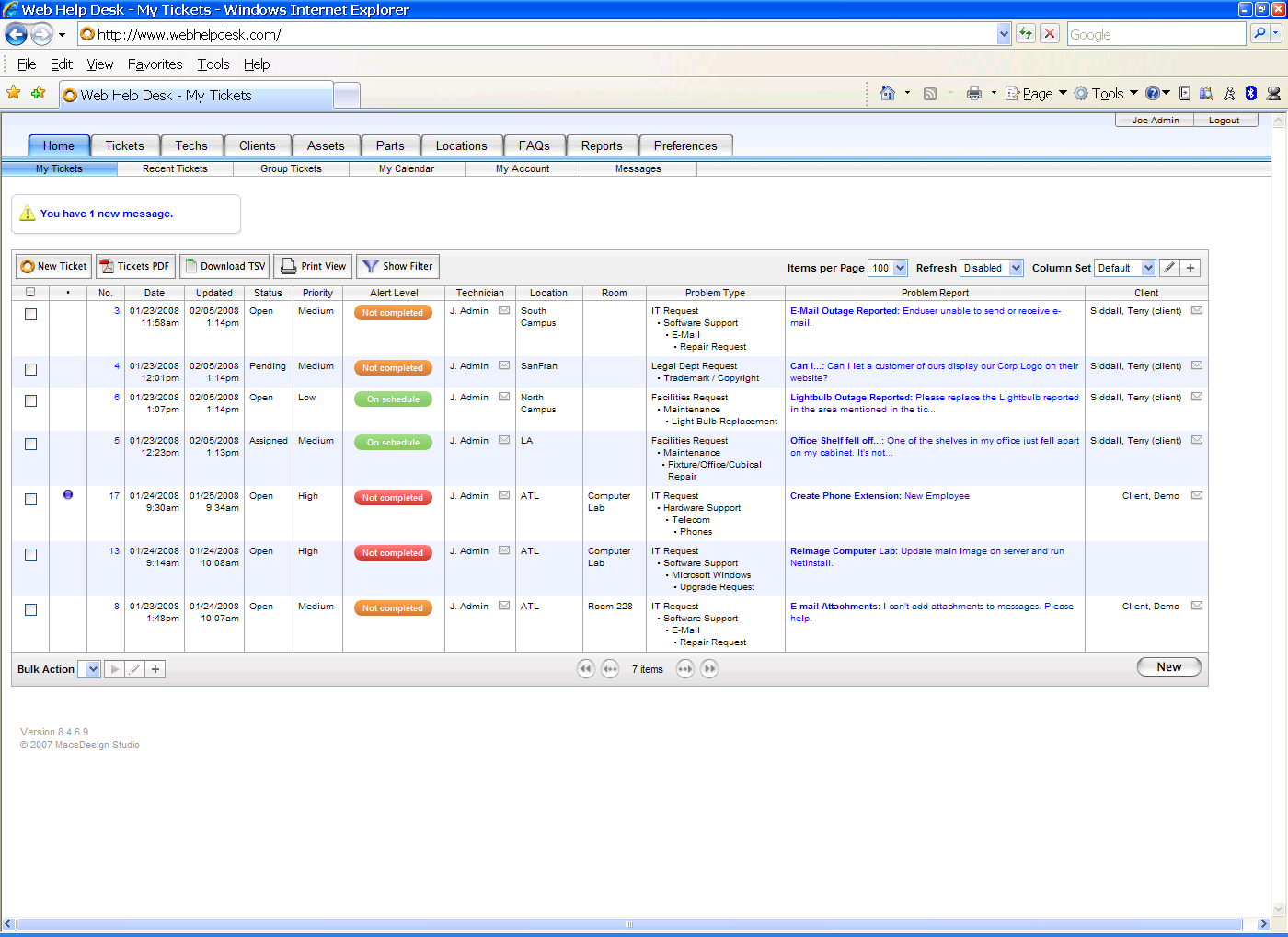Screen dimensions: 1288x937
Task: Switch to the Reports tab
Action: (602, 145)
